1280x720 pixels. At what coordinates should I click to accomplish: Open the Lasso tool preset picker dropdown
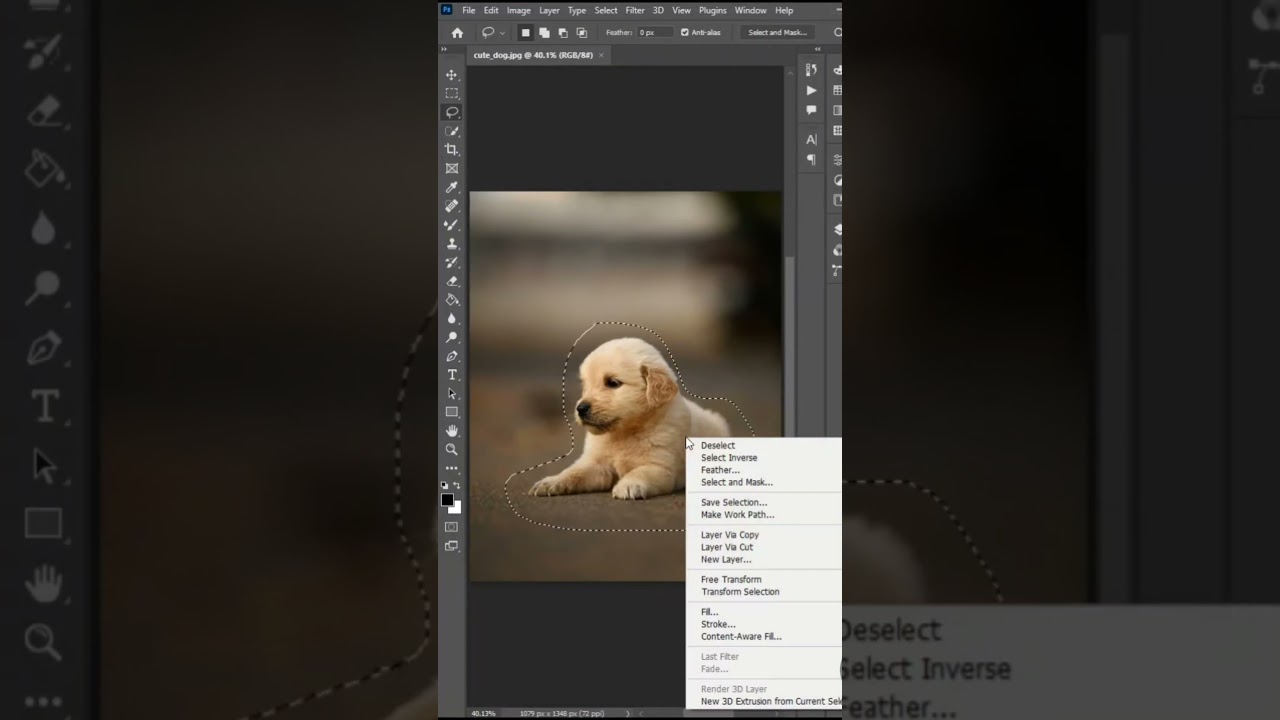[501, 32]
